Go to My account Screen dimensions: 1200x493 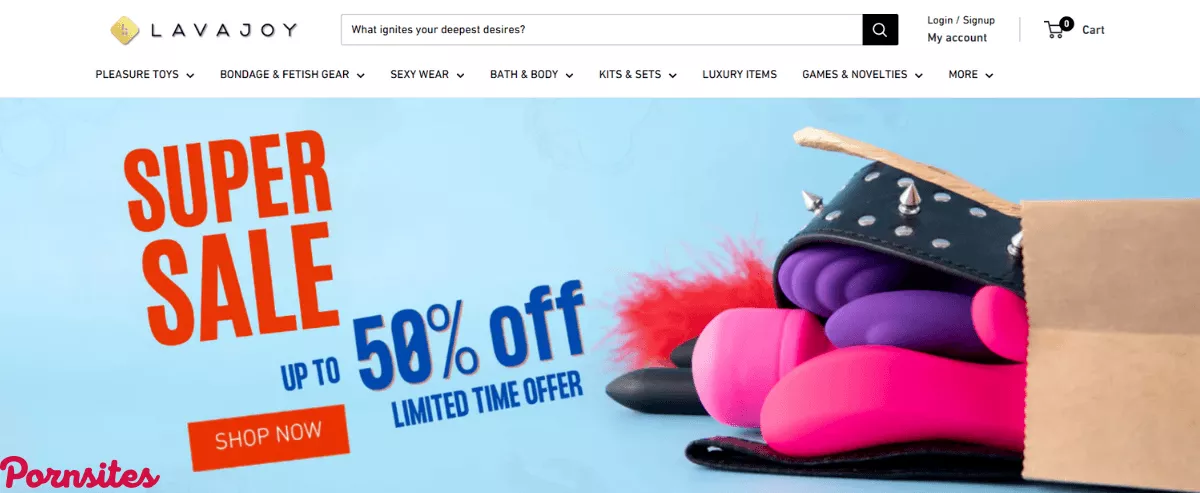tap(957, 38)
